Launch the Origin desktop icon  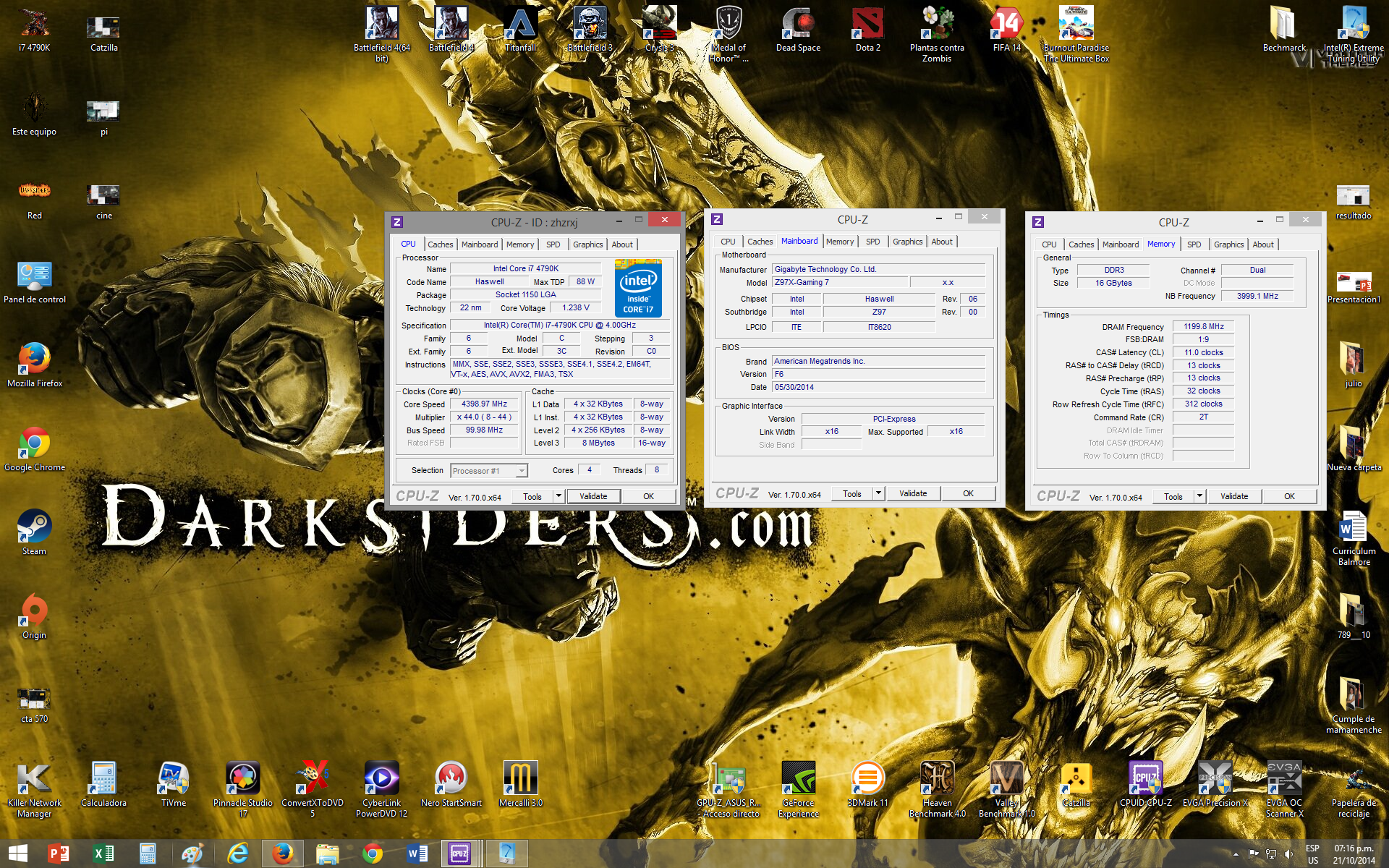pos(34,616)
